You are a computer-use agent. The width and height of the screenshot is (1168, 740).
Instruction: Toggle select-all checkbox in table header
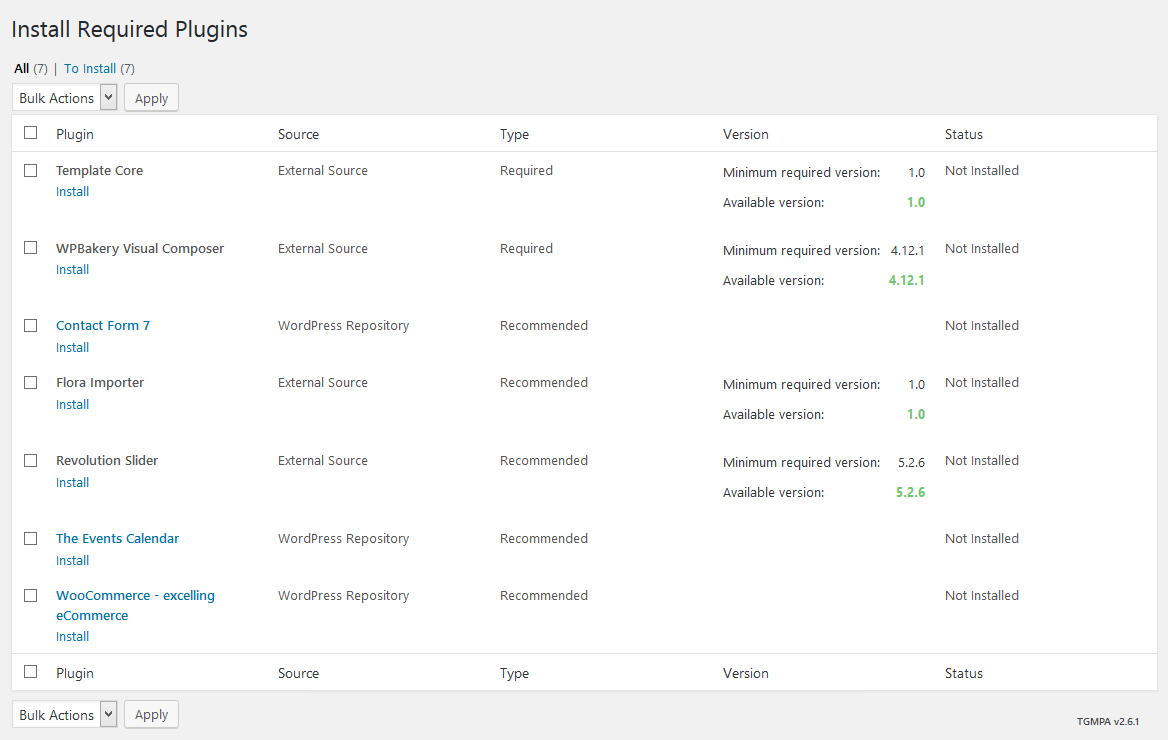click(31, 133)
